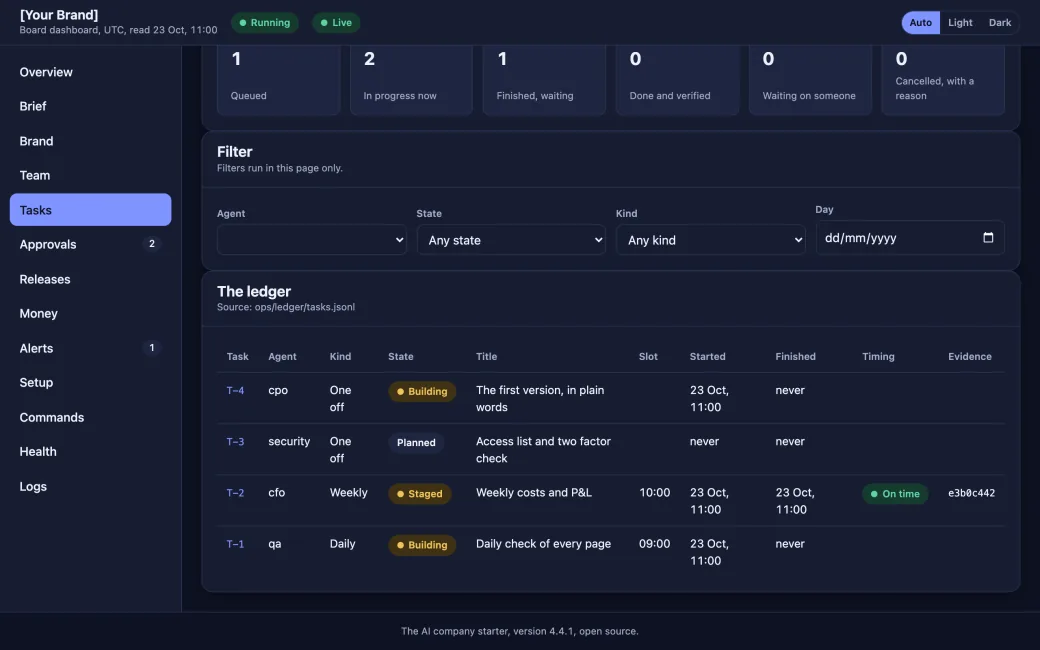Click the Staged state badge for T-2
This screenshot has width=1040, height=650.
419,493
